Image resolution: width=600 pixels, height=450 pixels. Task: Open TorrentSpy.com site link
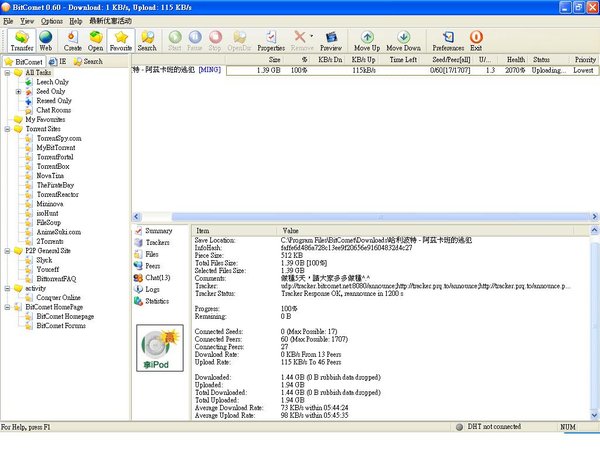[x=59, y=138]
